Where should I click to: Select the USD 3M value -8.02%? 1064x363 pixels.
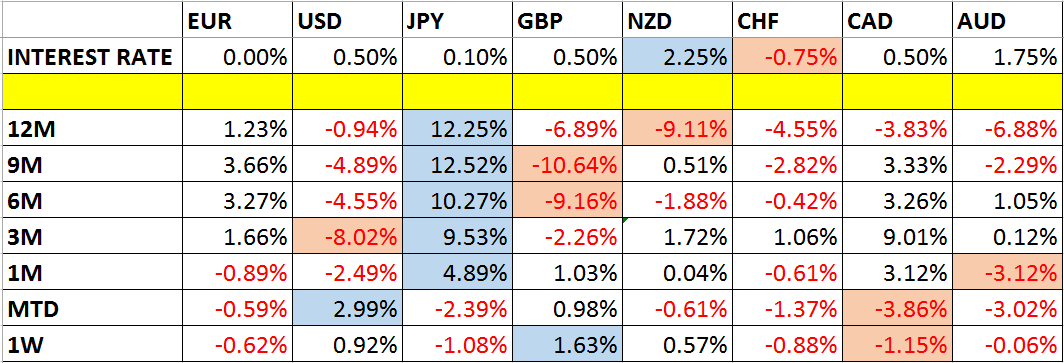347,235
